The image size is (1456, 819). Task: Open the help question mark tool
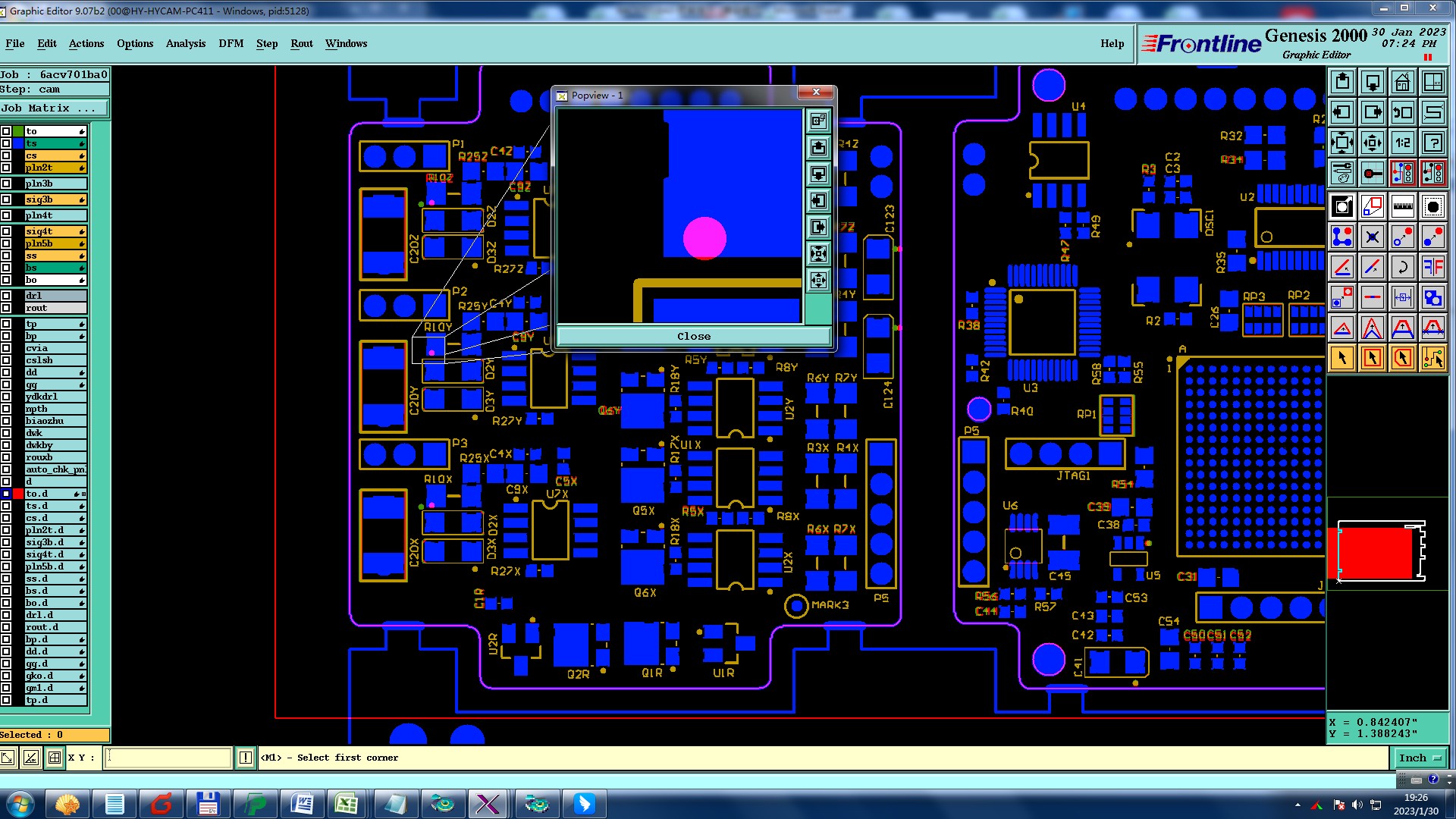click(x=1432, y=143)
